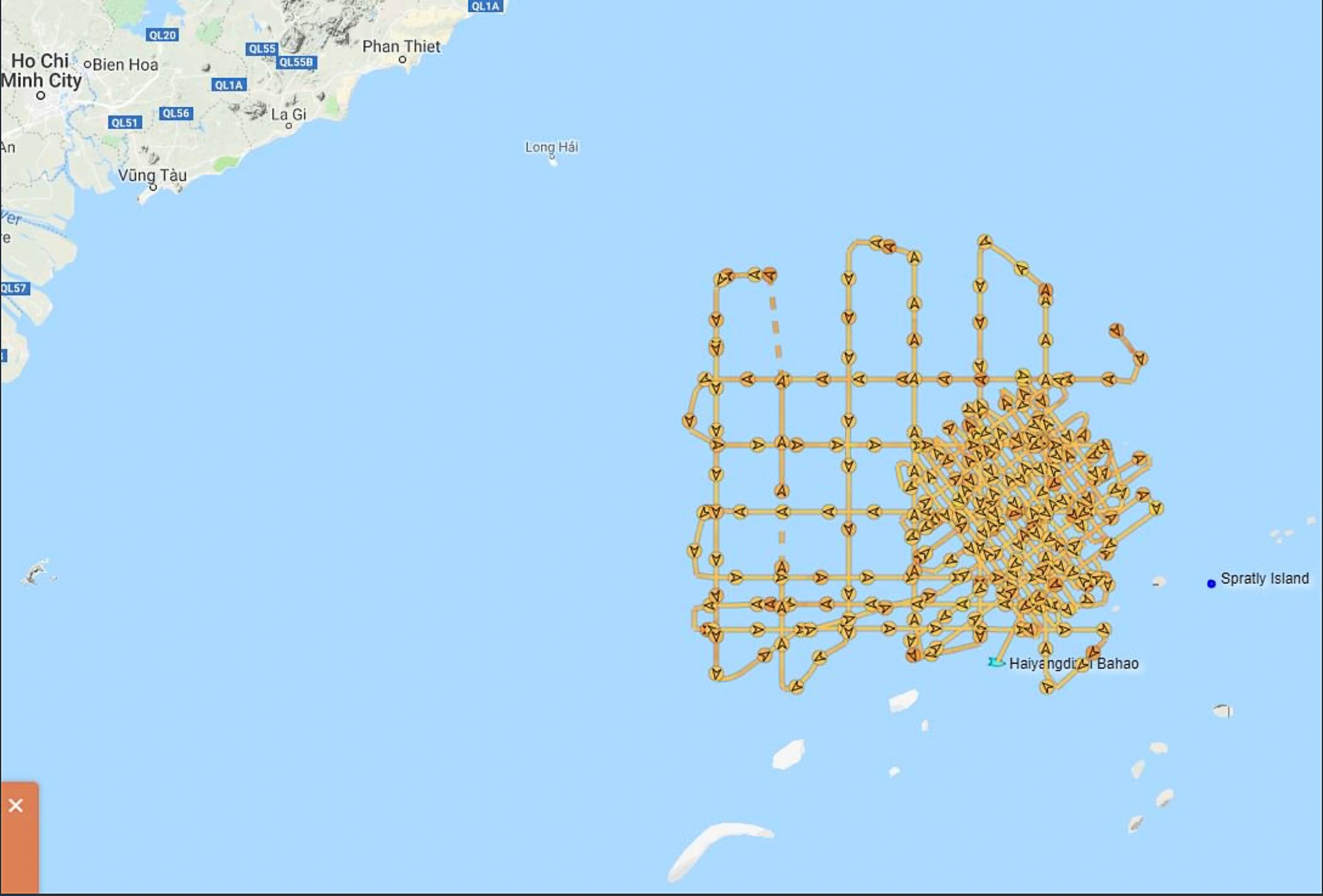Click the Vũng Tàu city label
Screen dimensions: 1323x896
(x=152, y=175)
